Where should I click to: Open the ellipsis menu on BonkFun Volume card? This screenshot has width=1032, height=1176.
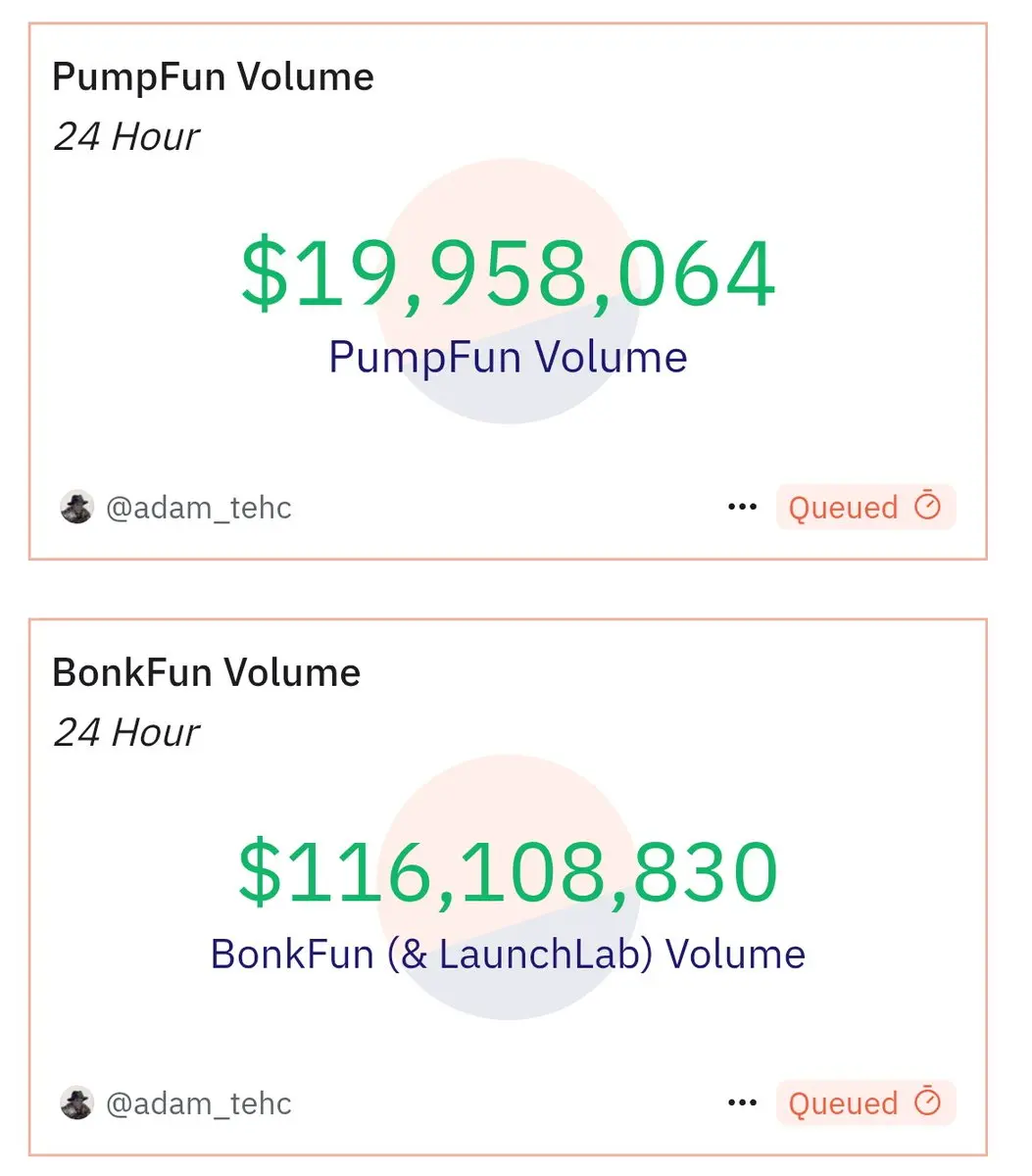click(x=742, y=1102)
